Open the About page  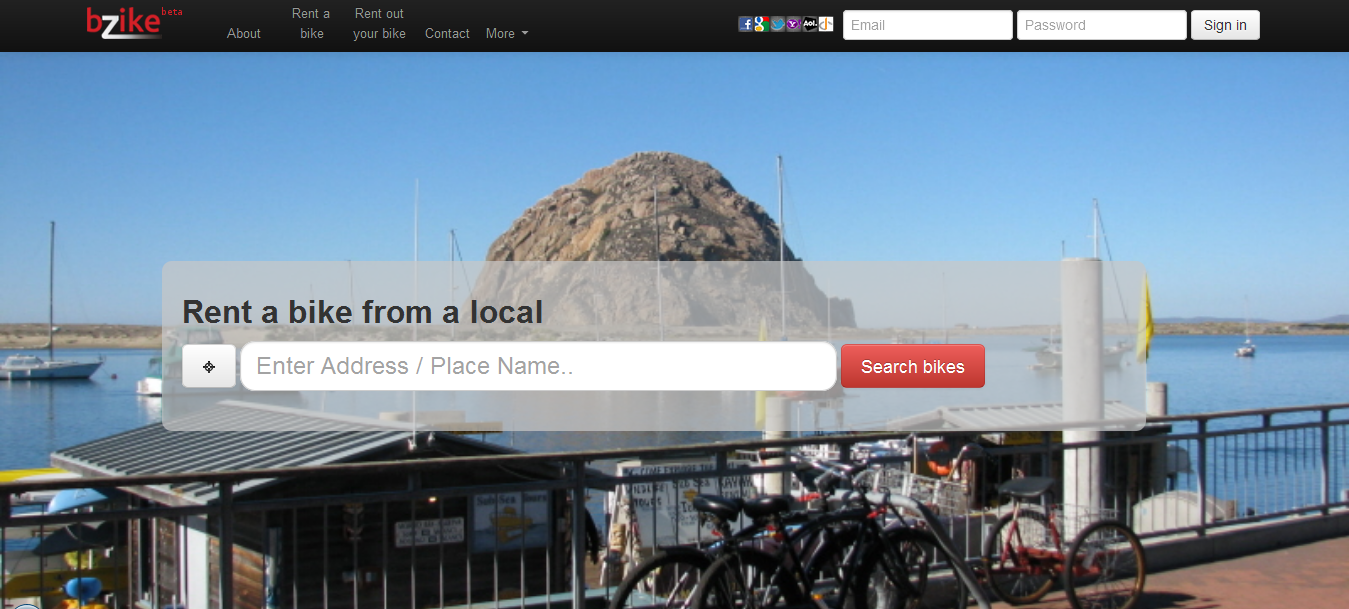pos(243,33)
